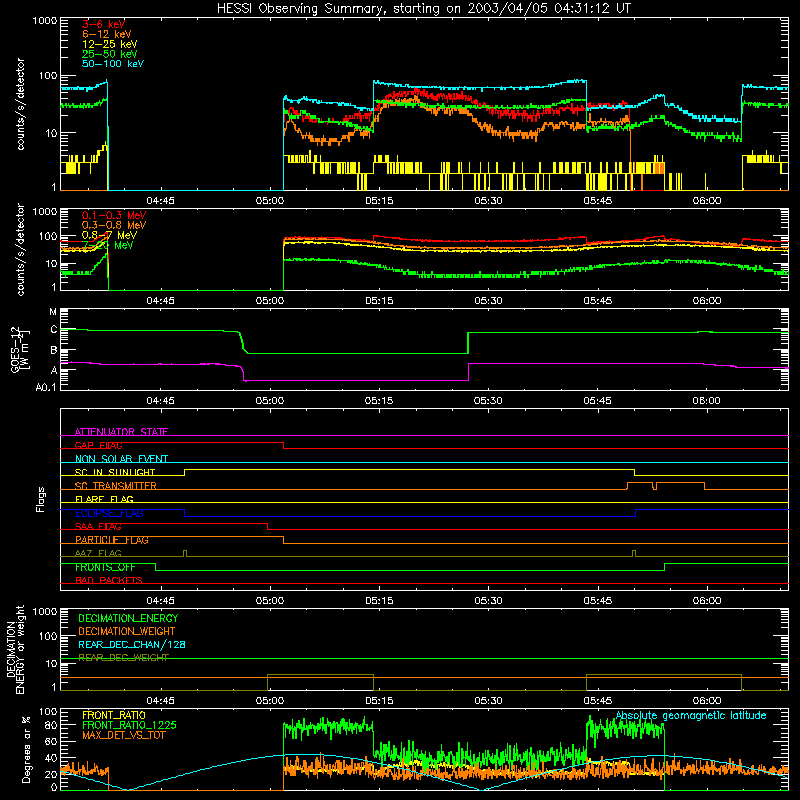Select the BAD_PACKETS flag label
800x800 pixels.
click(x=109, y=581)
